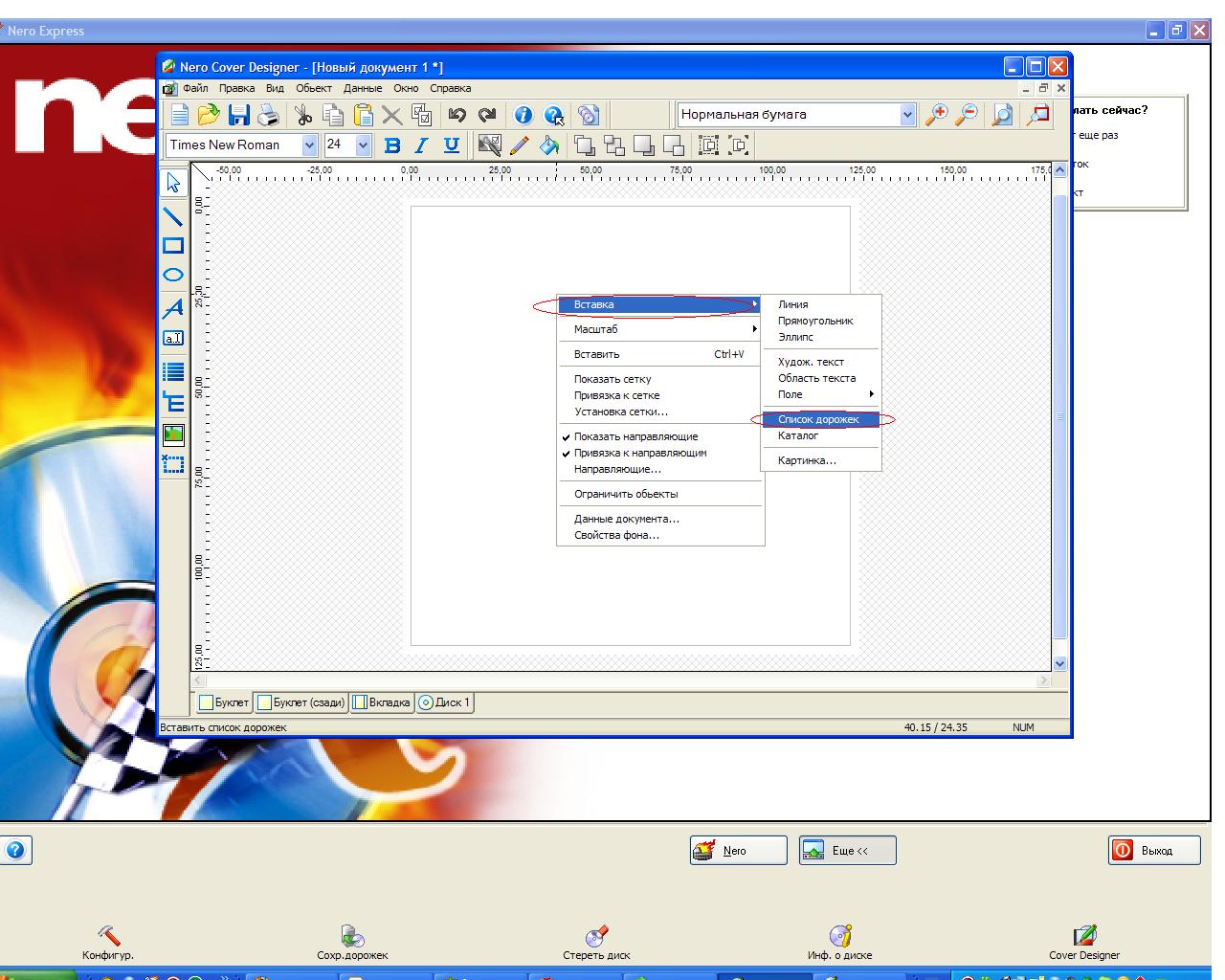Paste from the clipboard icon
1225x980 pixels.
363,115
